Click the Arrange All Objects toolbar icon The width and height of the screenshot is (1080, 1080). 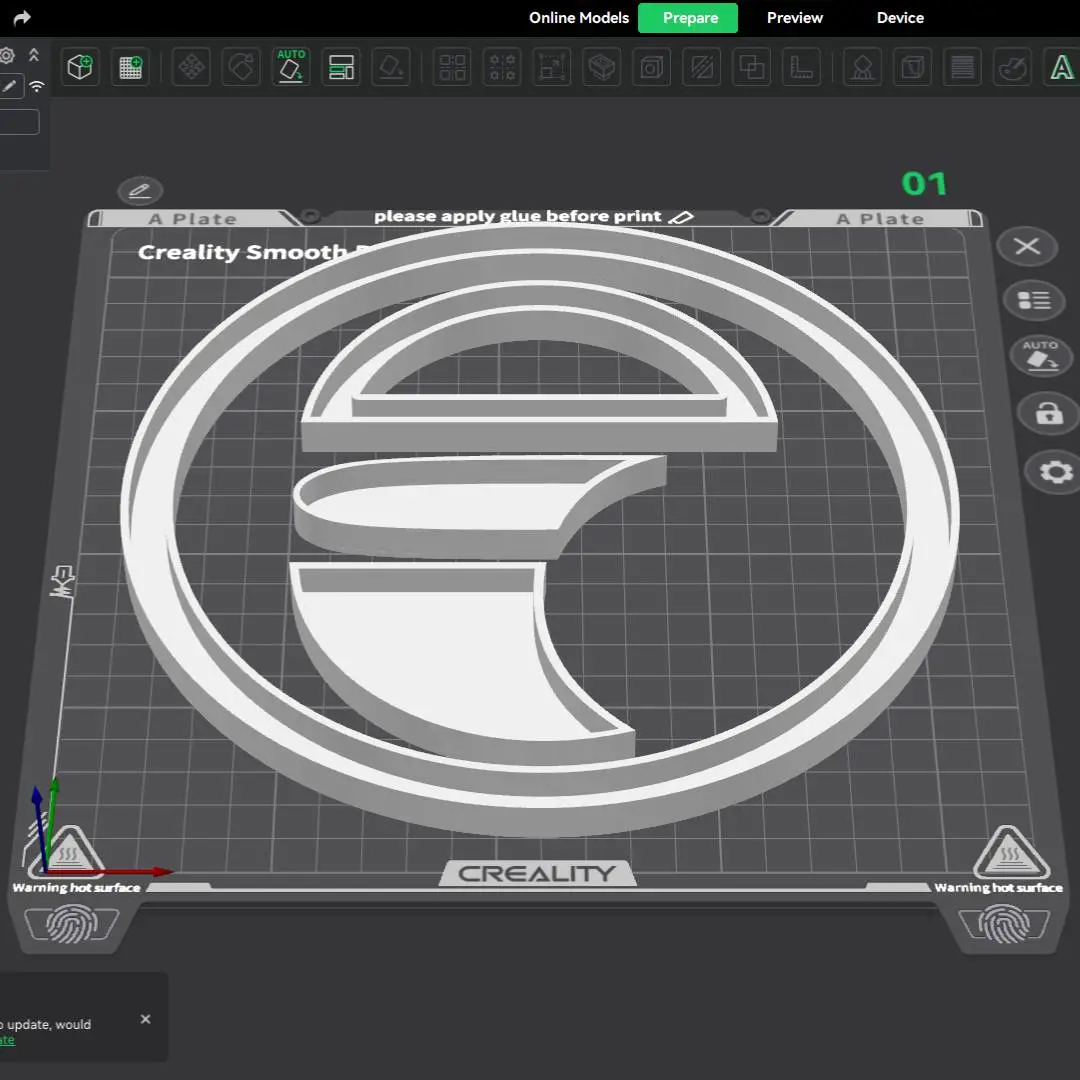point(342,67)
